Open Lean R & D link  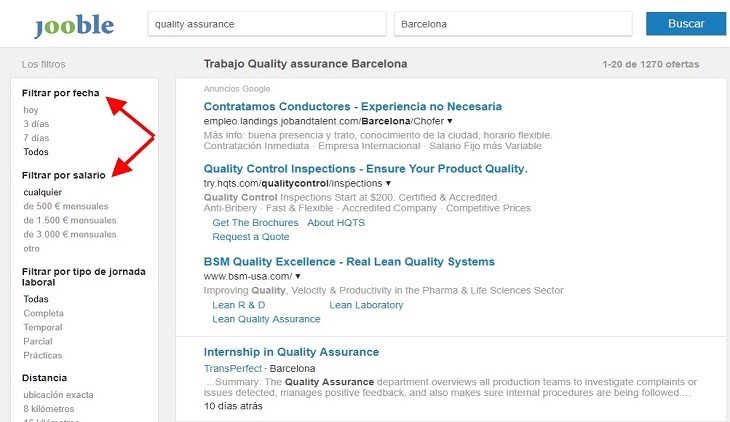point(238,305)
